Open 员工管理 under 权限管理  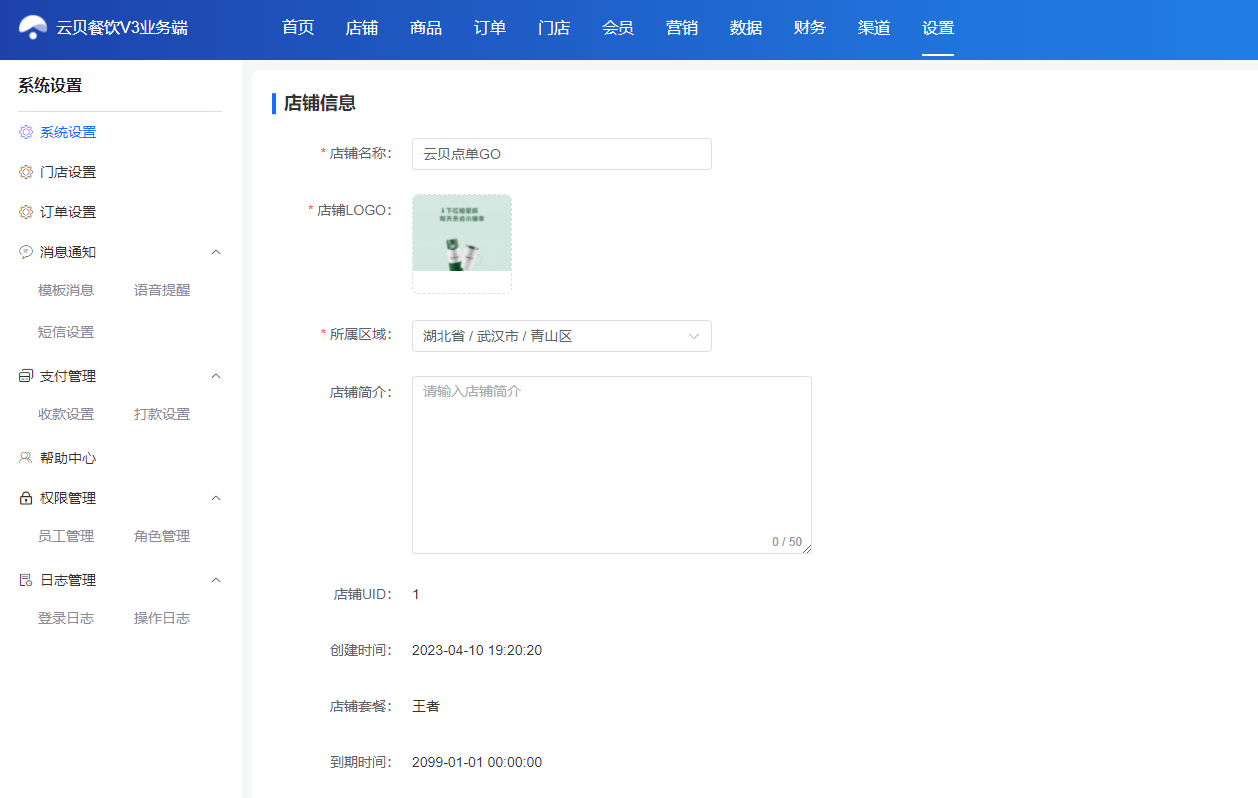tap(66, 536)
